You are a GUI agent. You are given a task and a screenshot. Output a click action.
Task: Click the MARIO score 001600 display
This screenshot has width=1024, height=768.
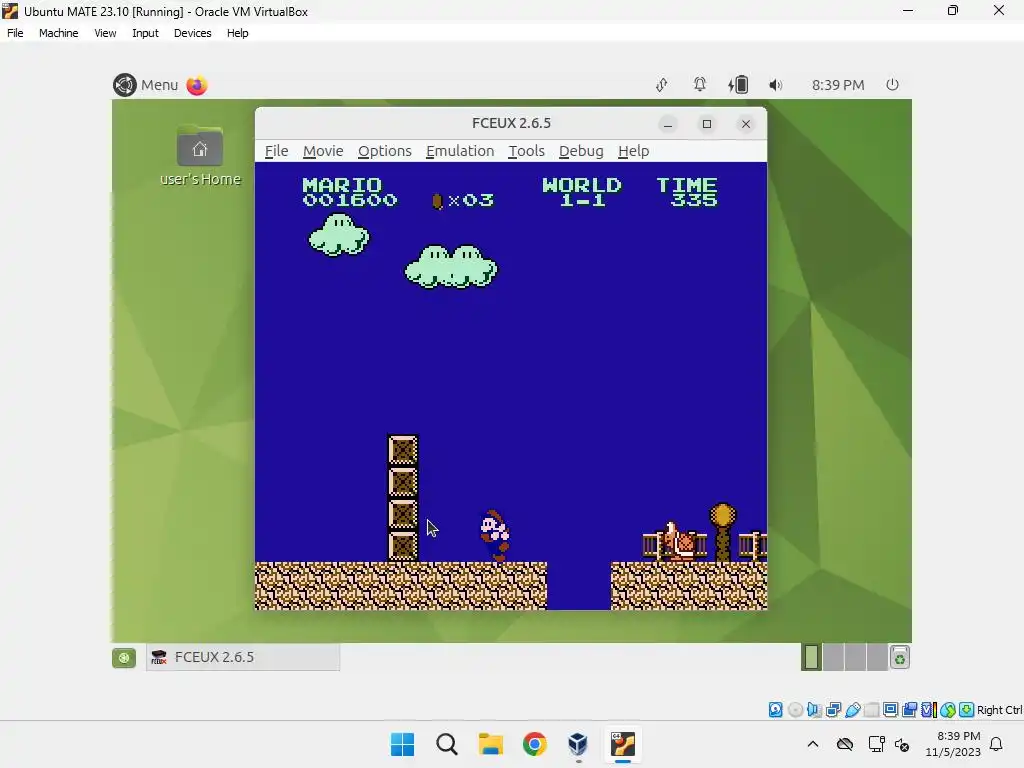click(x=349, y=193)
